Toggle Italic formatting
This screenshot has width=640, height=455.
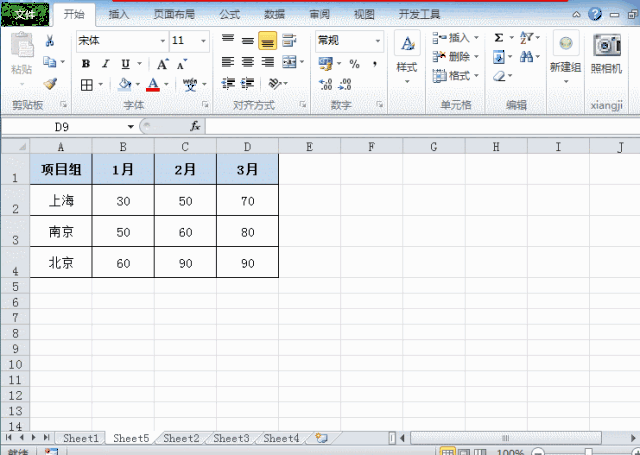pyautogui.click(x=106, y=64)
